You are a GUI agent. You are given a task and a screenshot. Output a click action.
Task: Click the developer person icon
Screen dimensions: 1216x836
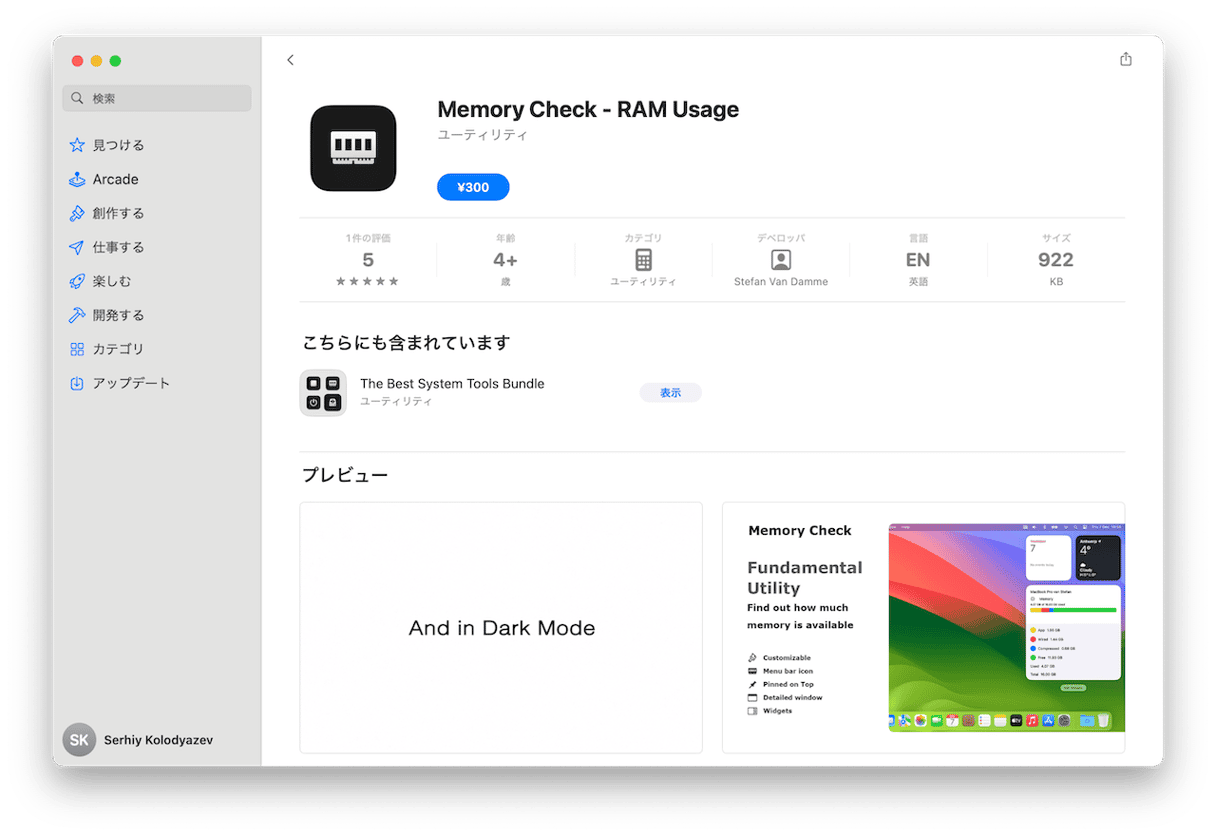[x=781, y=260]
